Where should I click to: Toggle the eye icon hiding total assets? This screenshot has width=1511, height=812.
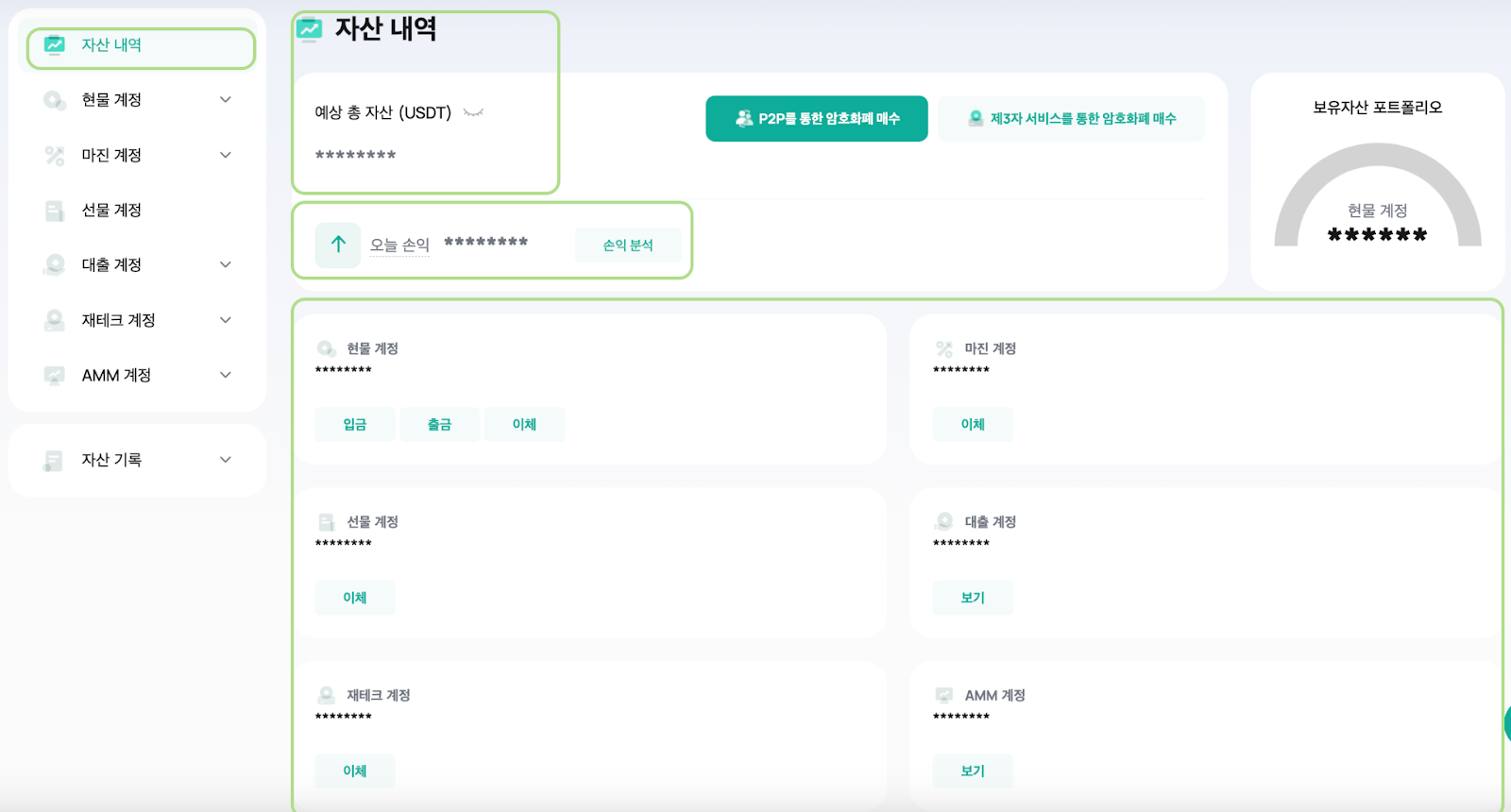click(x=473, y=113)
